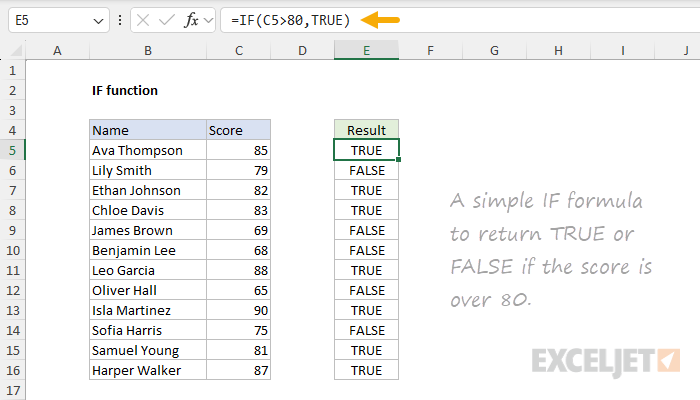
Task: Click TRUE result in Samuel Young row
Action: pos(367,350)
